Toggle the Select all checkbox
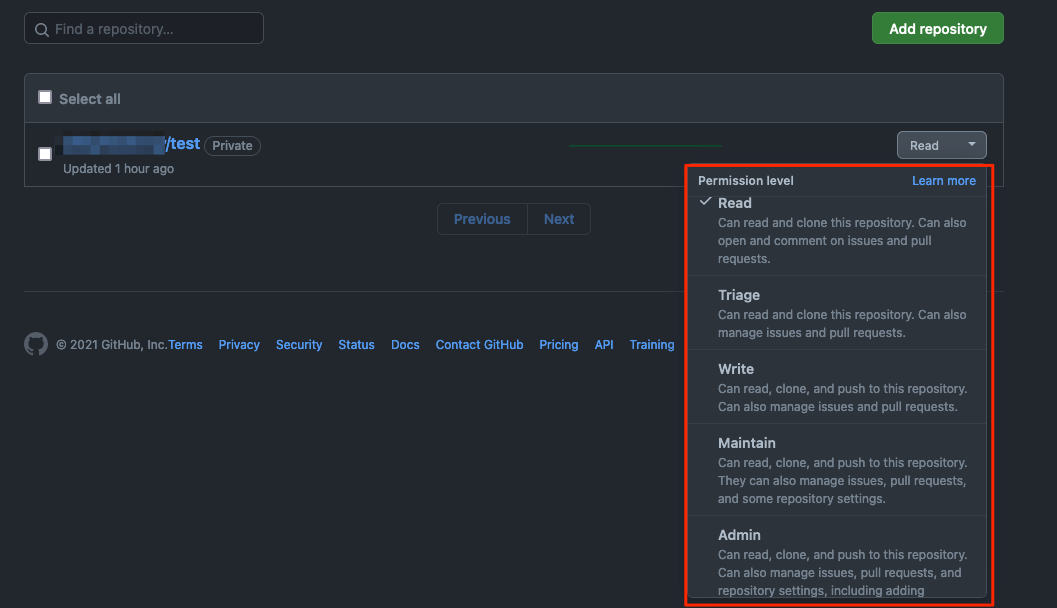The width and height of the screenshot is (1057, 608). (45, 98)
